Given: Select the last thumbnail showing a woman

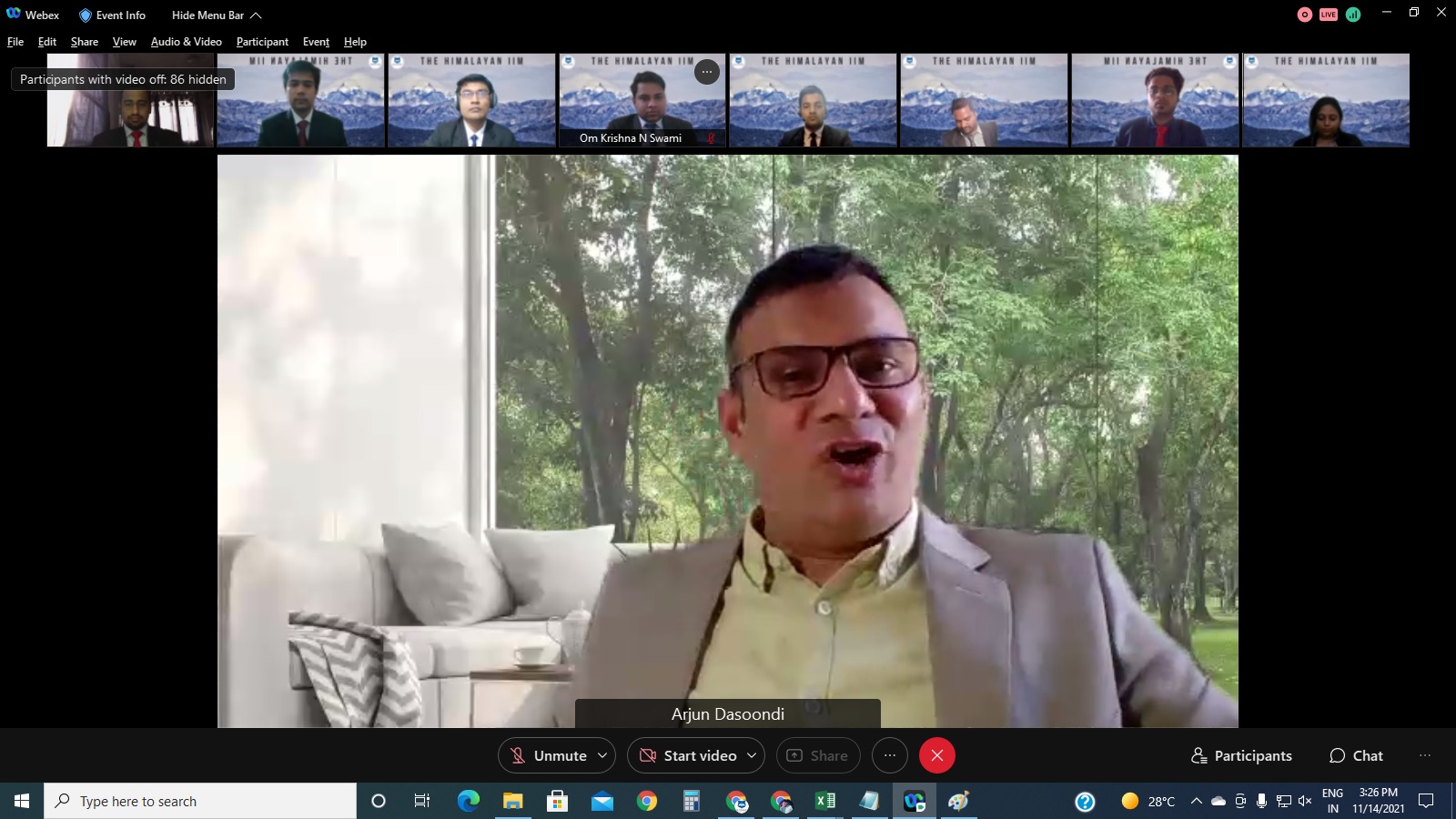Looking at the screenshot, I should tap(1326, 100).
